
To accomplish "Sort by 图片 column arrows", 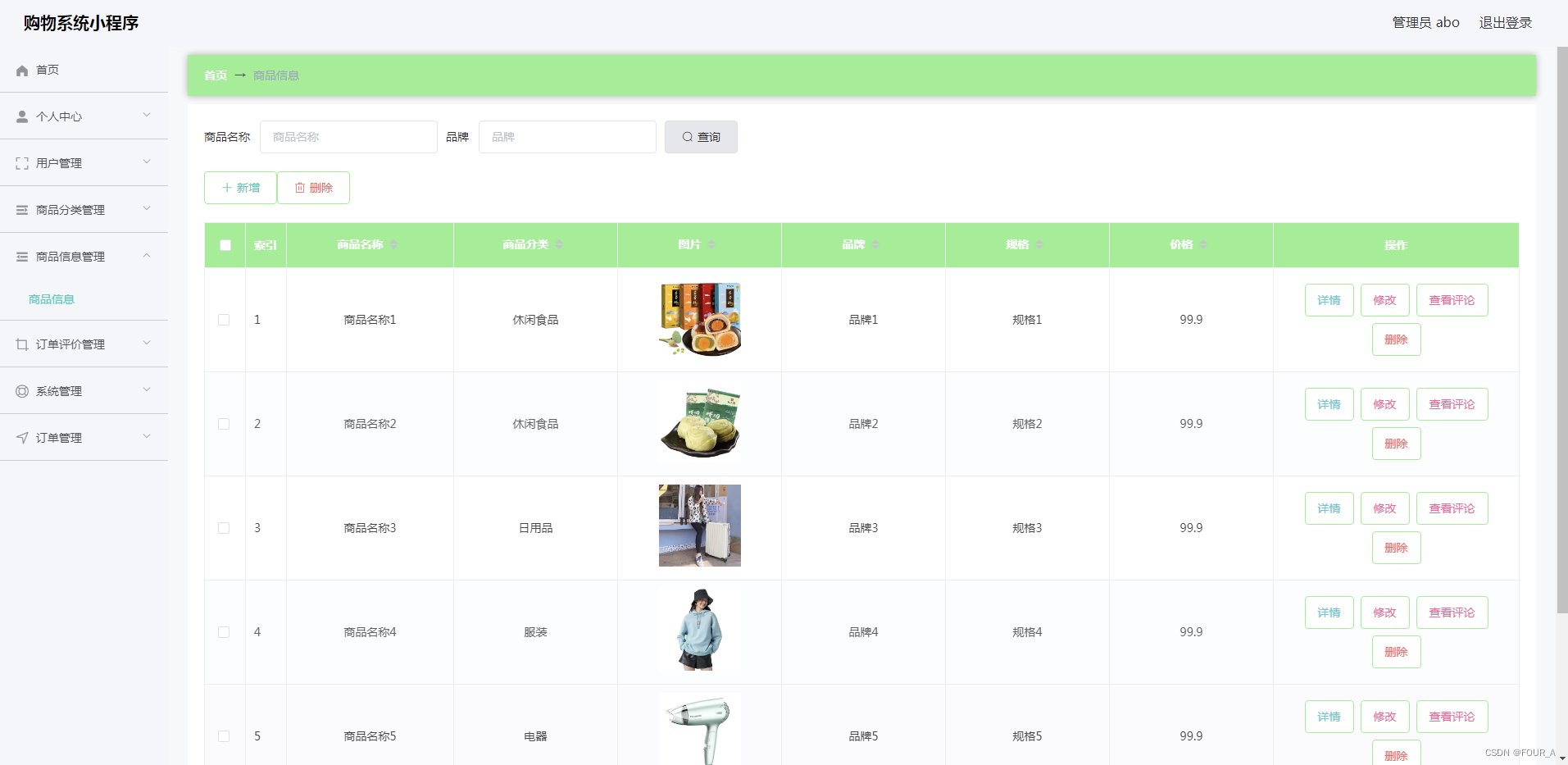I will pos(711,245).
